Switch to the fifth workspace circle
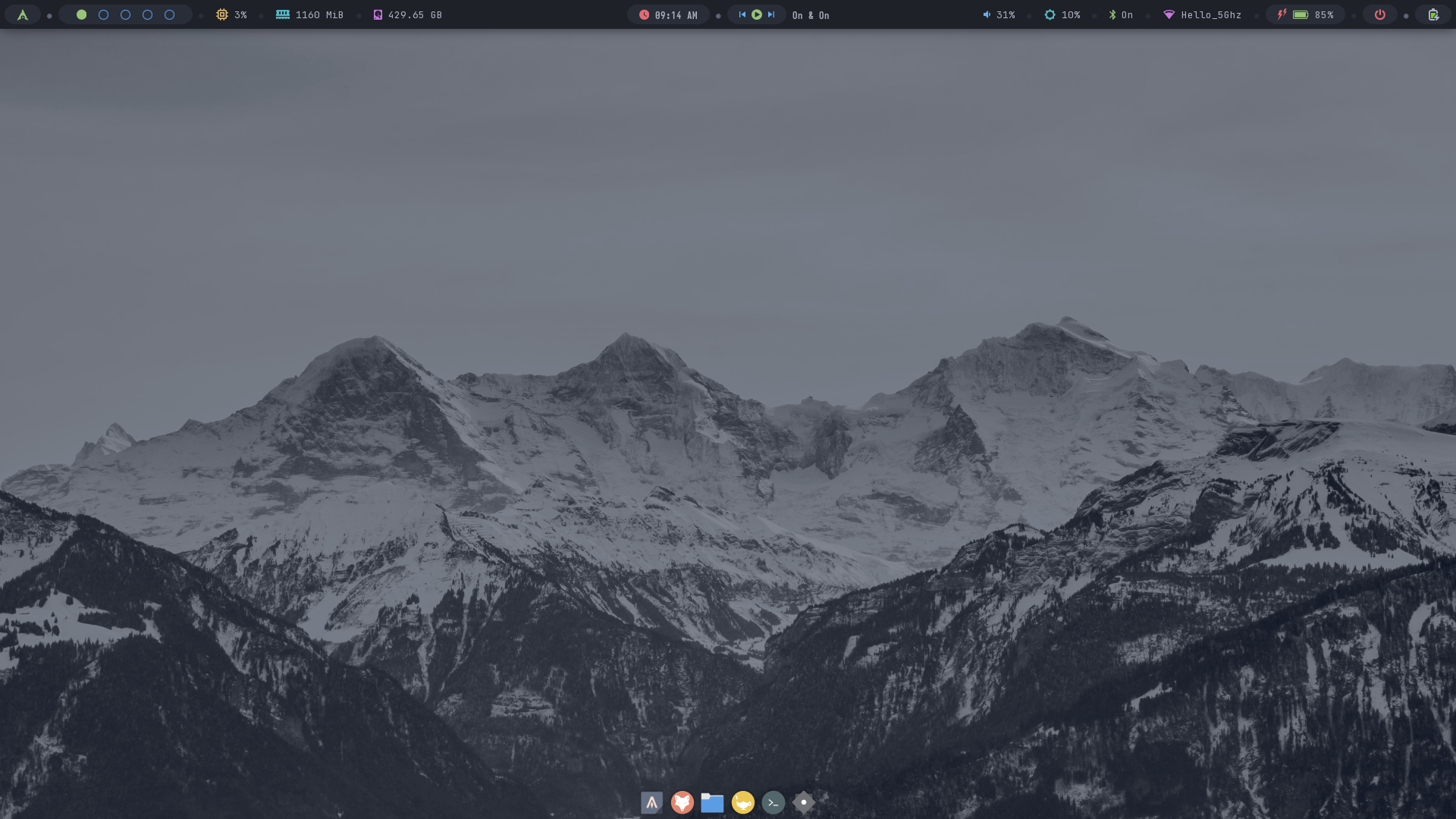Image resolution: width=1456 pixels, height=819 pixels. (x=169, y=14)
